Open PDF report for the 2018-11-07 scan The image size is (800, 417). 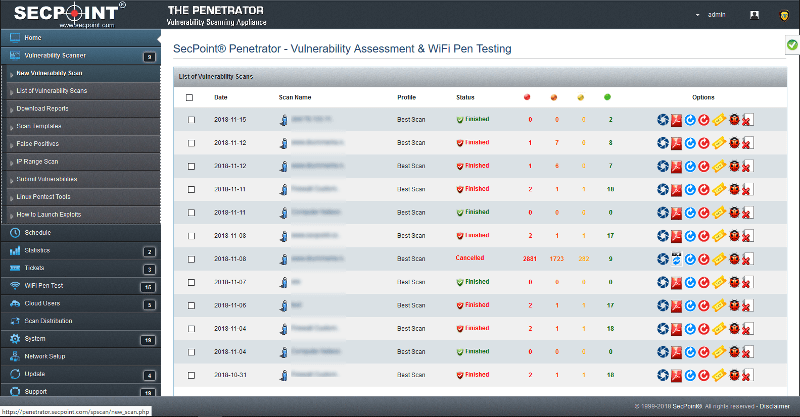point(677,282)
